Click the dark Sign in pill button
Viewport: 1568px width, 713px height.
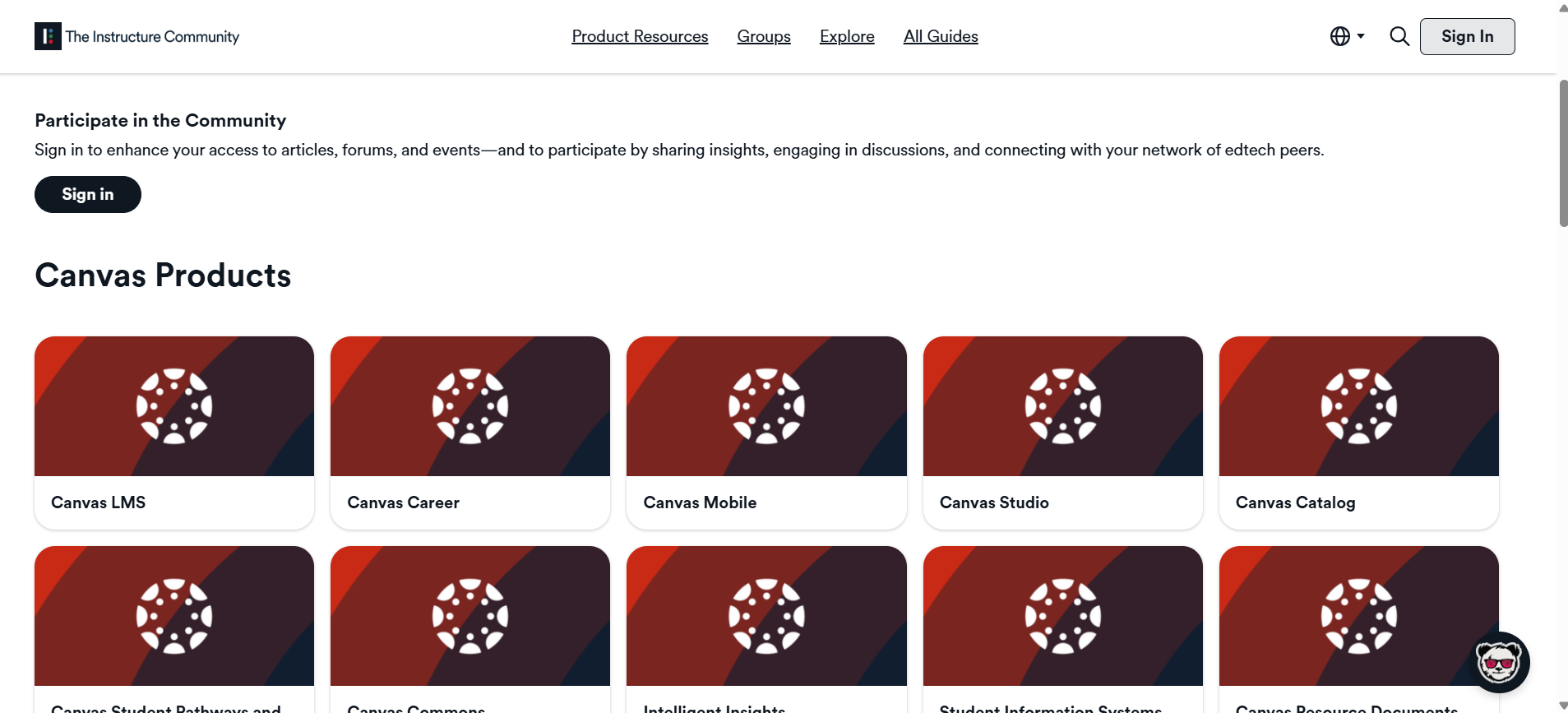pos(88,194)
